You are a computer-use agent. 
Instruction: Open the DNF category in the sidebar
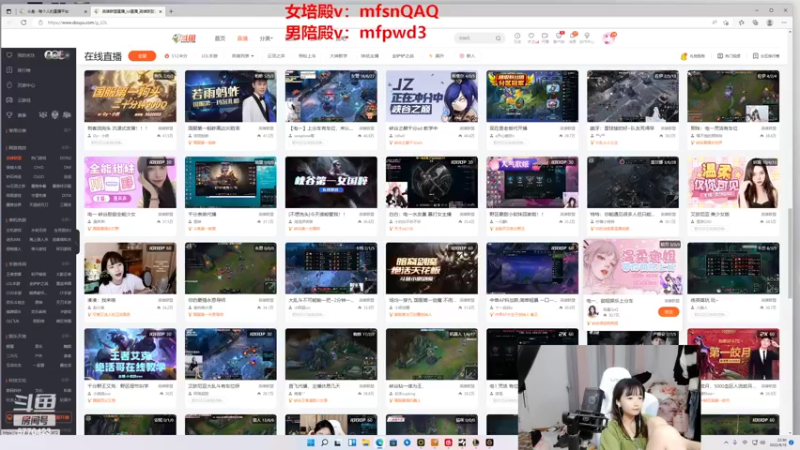click(67, 167)
